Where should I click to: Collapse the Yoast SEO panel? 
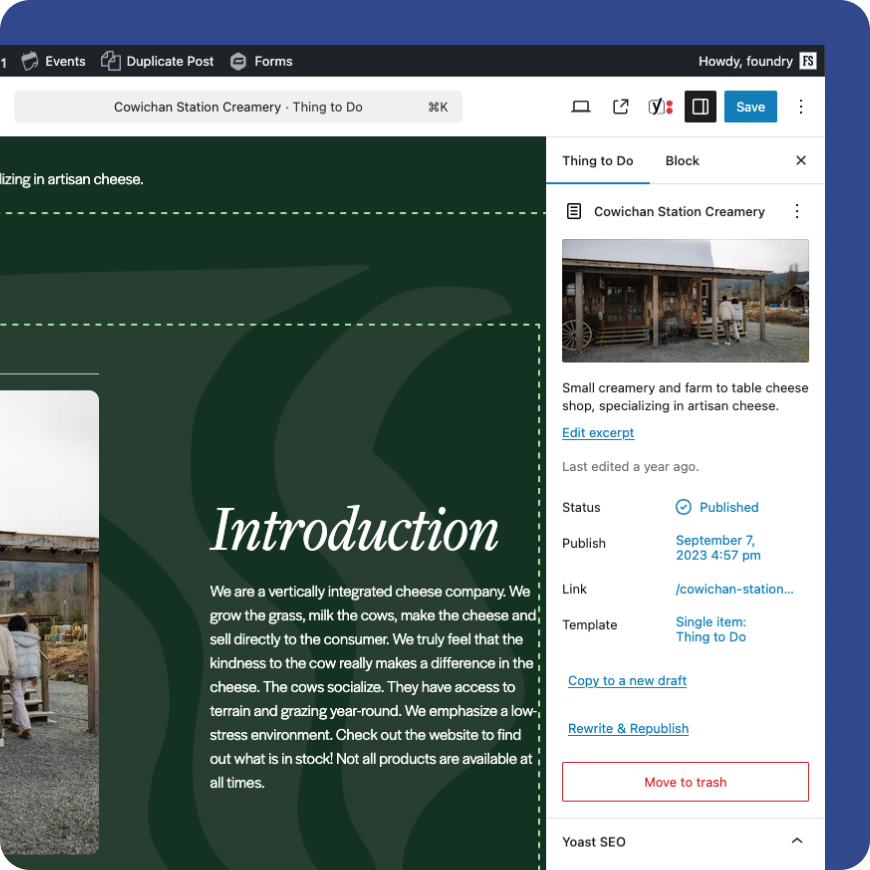point(797,841)
